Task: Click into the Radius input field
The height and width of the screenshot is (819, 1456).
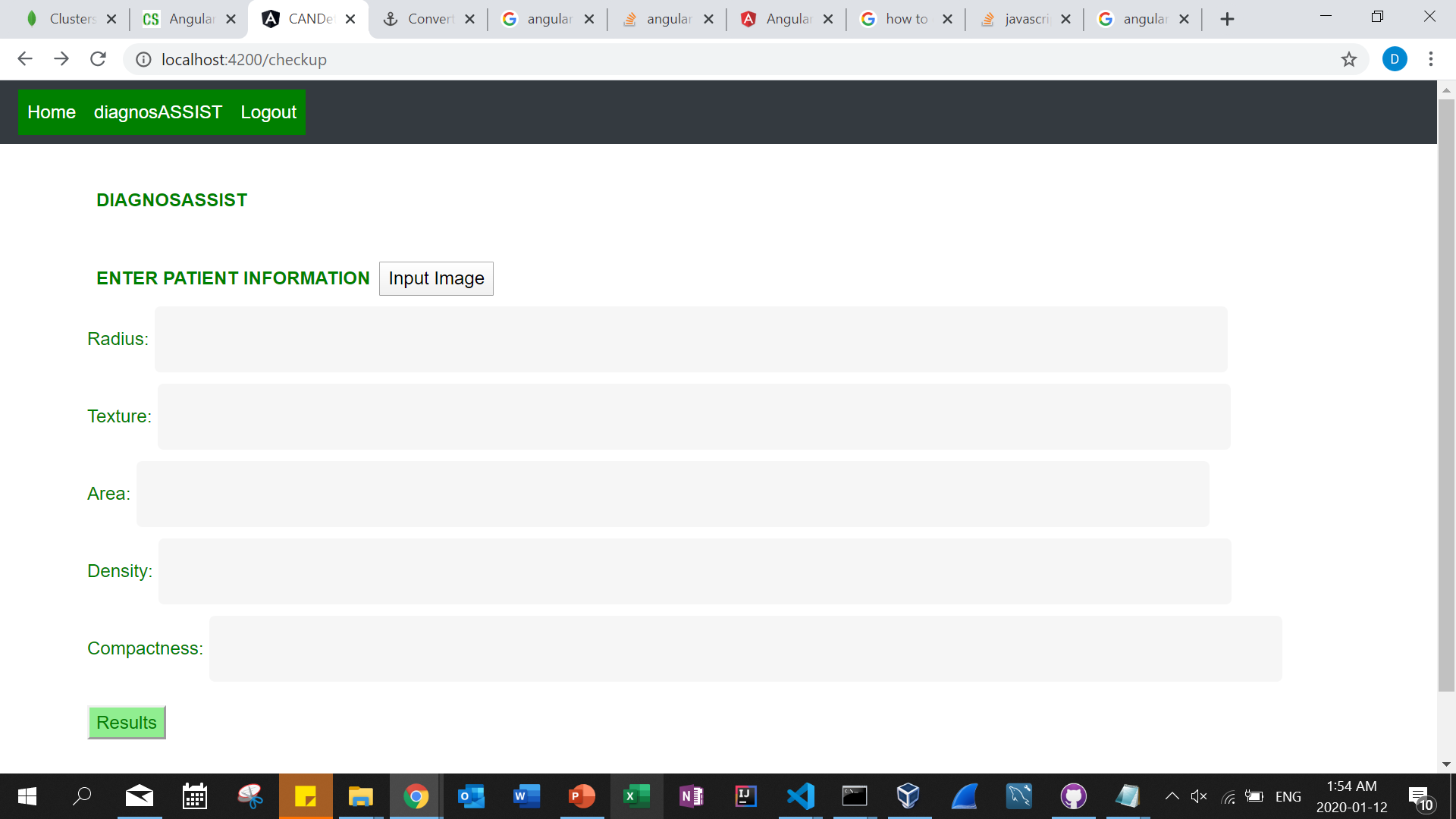Action: 690,339
